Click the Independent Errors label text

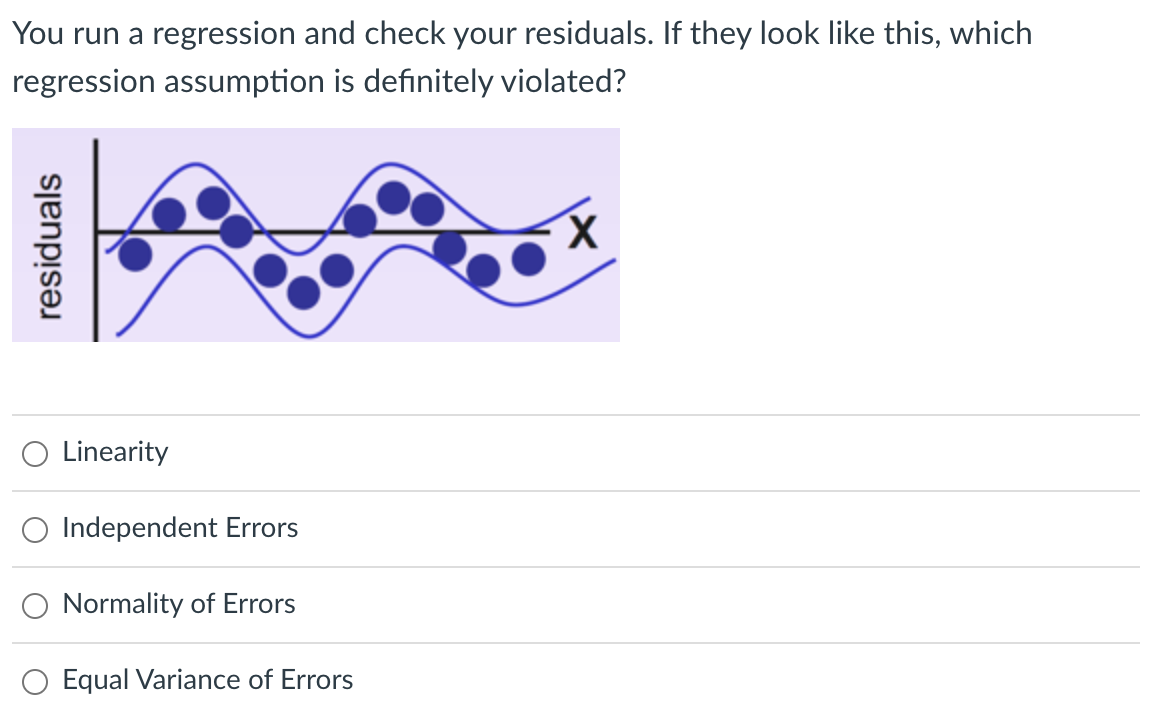[x=180, y=528]
